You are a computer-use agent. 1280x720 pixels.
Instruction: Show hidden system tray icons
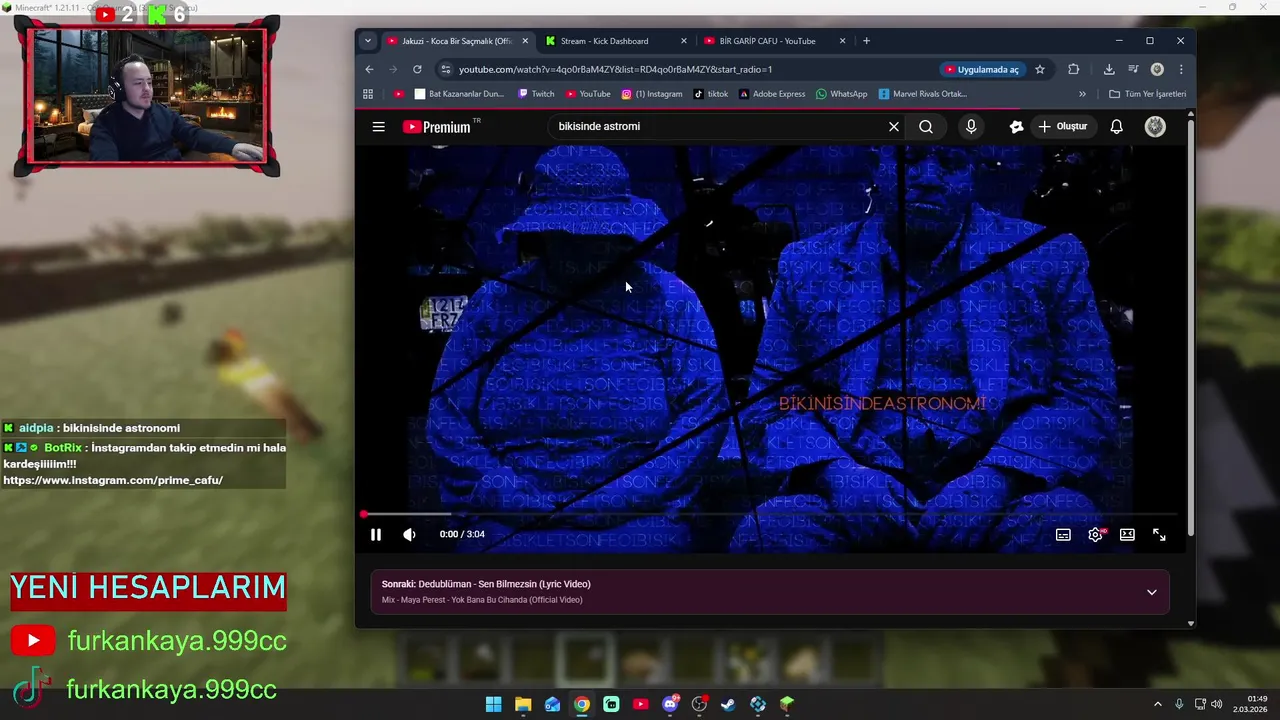tap(1158, 704)
